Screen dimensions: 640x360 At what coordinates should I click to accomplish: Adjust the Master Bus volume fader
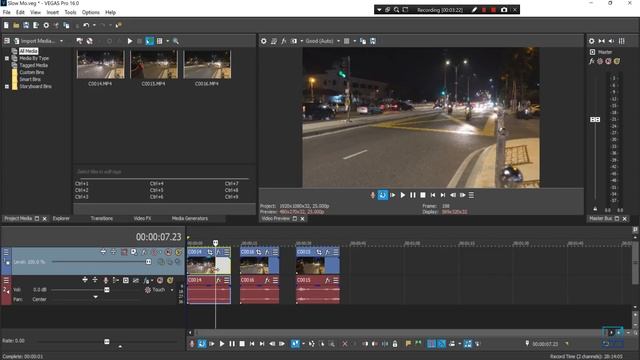tap(595, 119)
